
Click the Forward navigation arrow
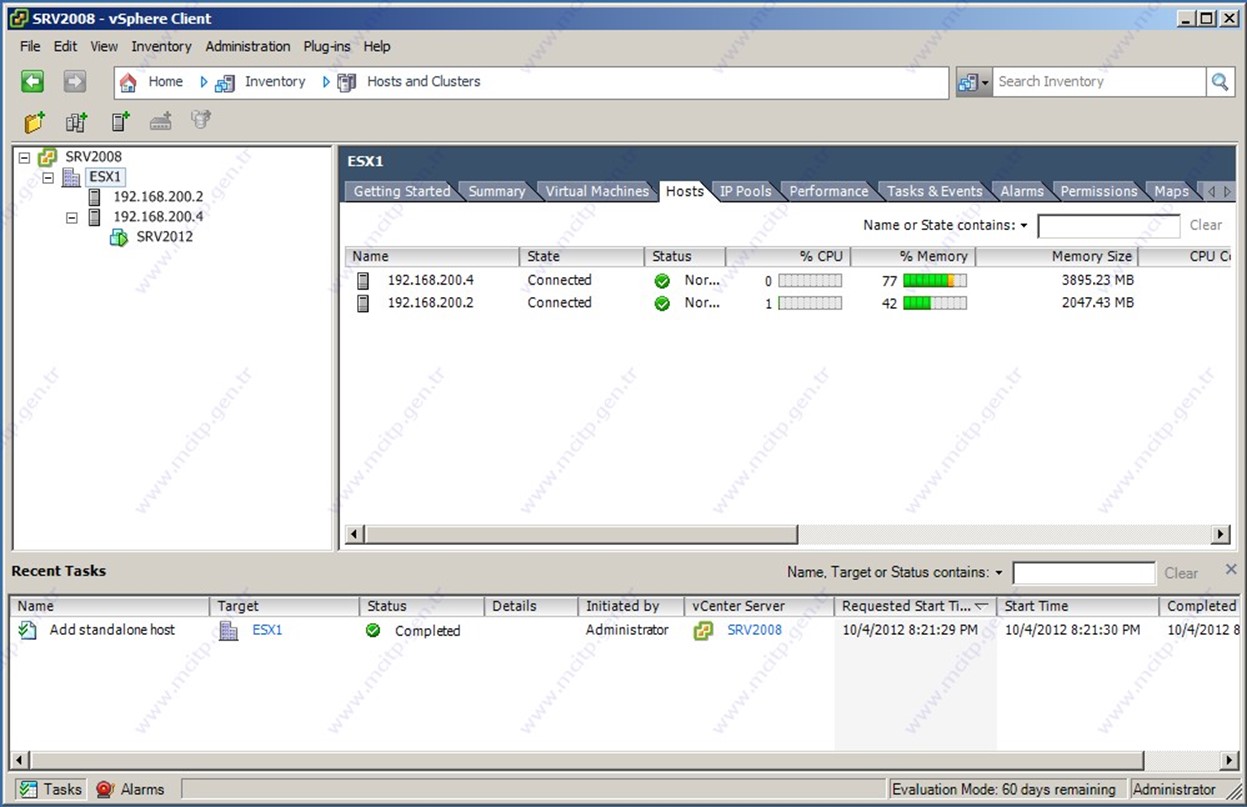point(75,82)
